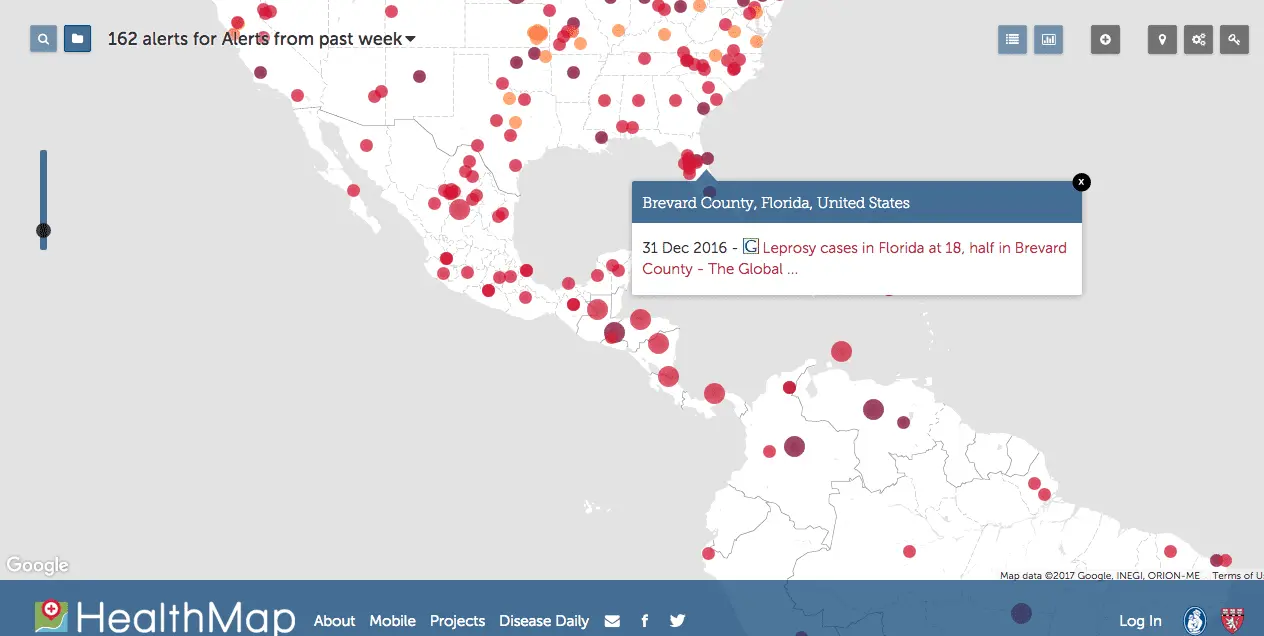Open the Projects menu item
This screenshot has width=1264, height=636.
tap(457, 621)
